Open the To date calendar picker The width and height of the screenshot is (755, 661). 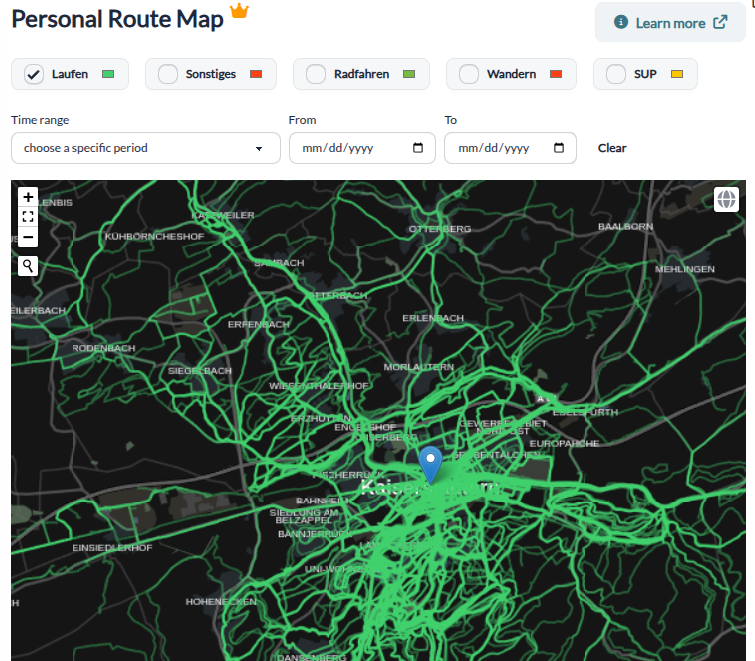coord(559,148)
